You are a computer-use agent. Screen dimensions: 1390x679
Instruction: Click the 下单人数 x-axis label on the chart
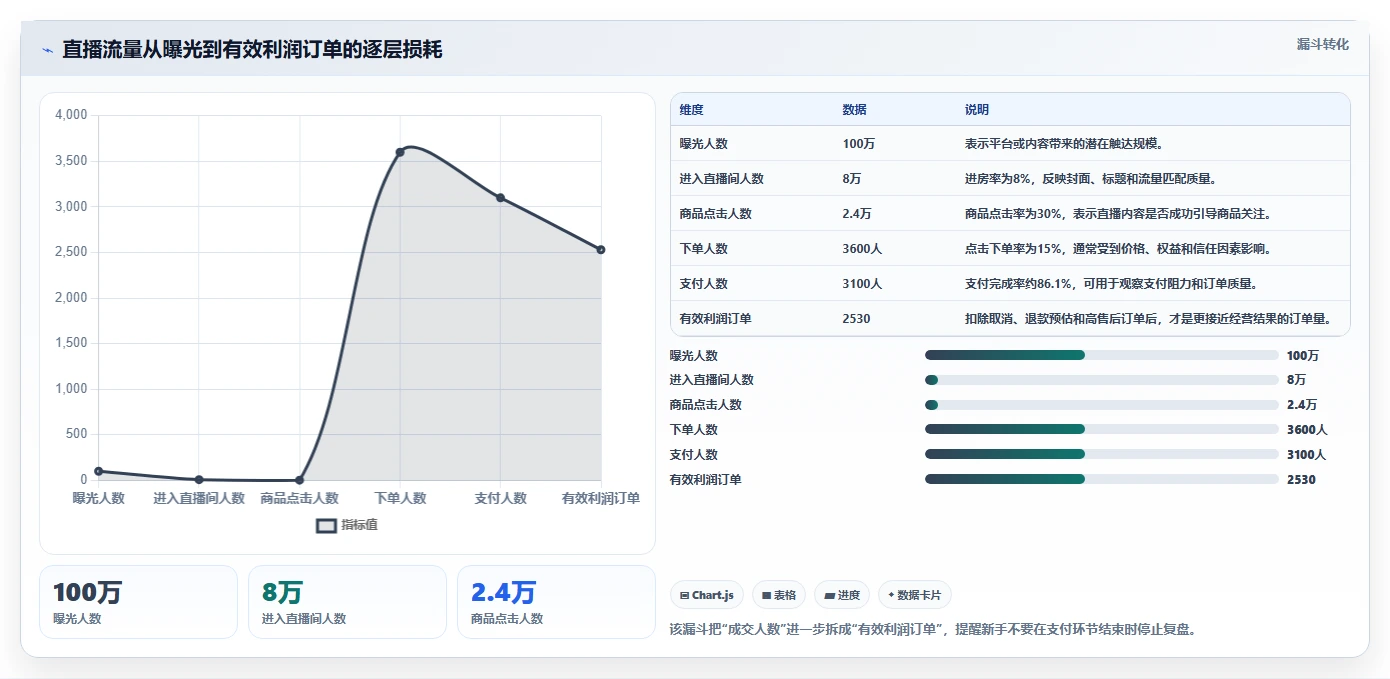click(x=400, y=498)
